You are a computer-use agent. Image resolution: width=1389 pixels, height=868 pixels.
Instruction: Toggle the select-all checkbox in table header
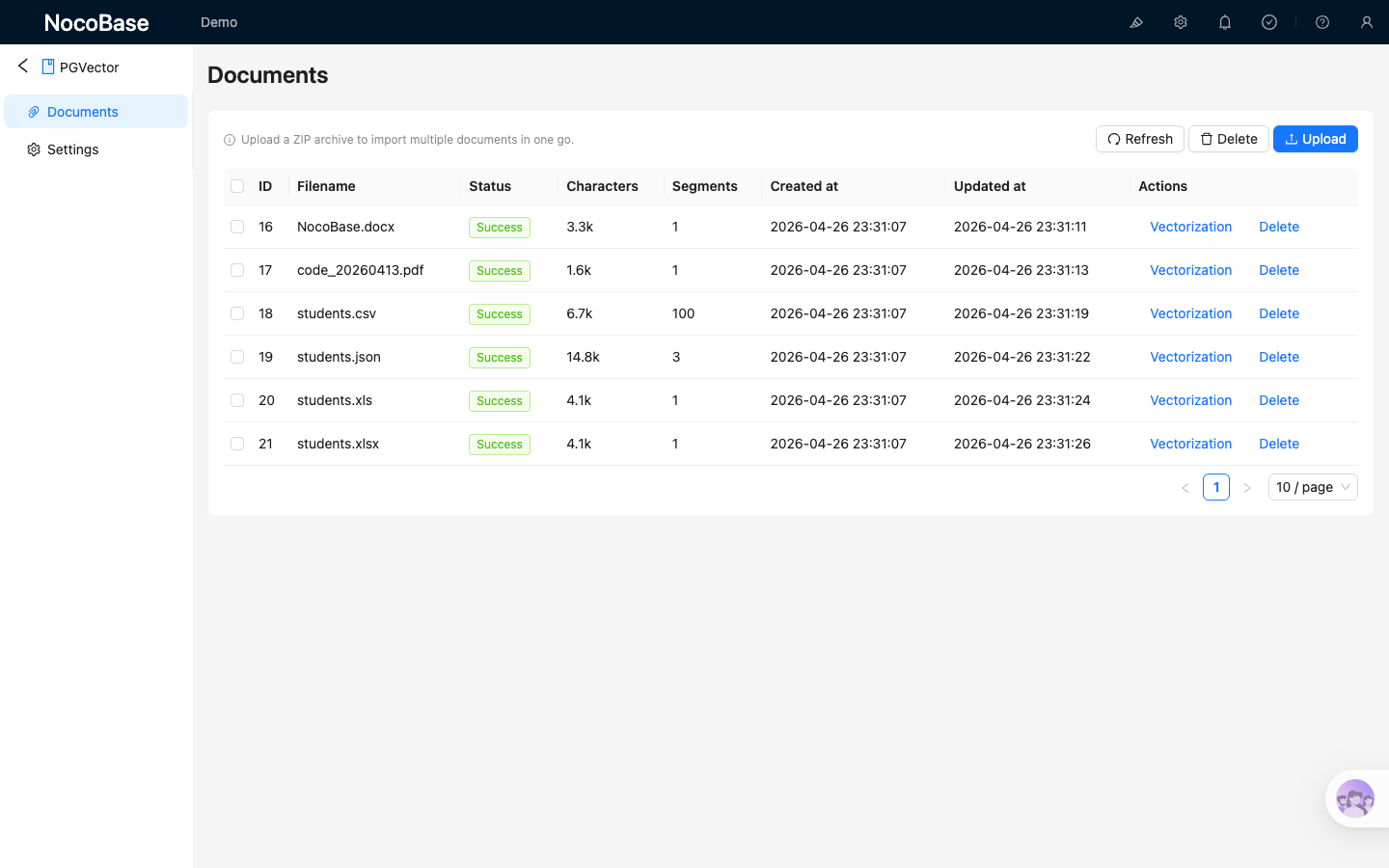pyautogui.click(x=237, y=186)
